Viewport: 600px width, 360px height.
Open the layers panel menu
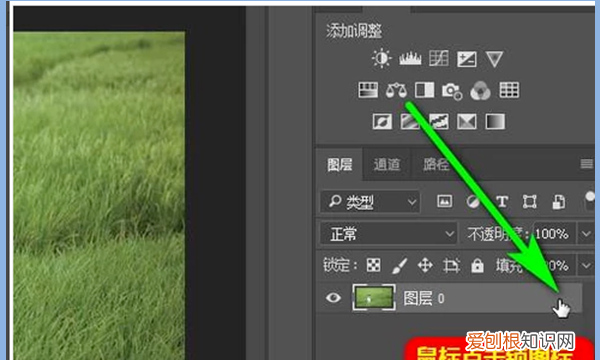point(587,164)
